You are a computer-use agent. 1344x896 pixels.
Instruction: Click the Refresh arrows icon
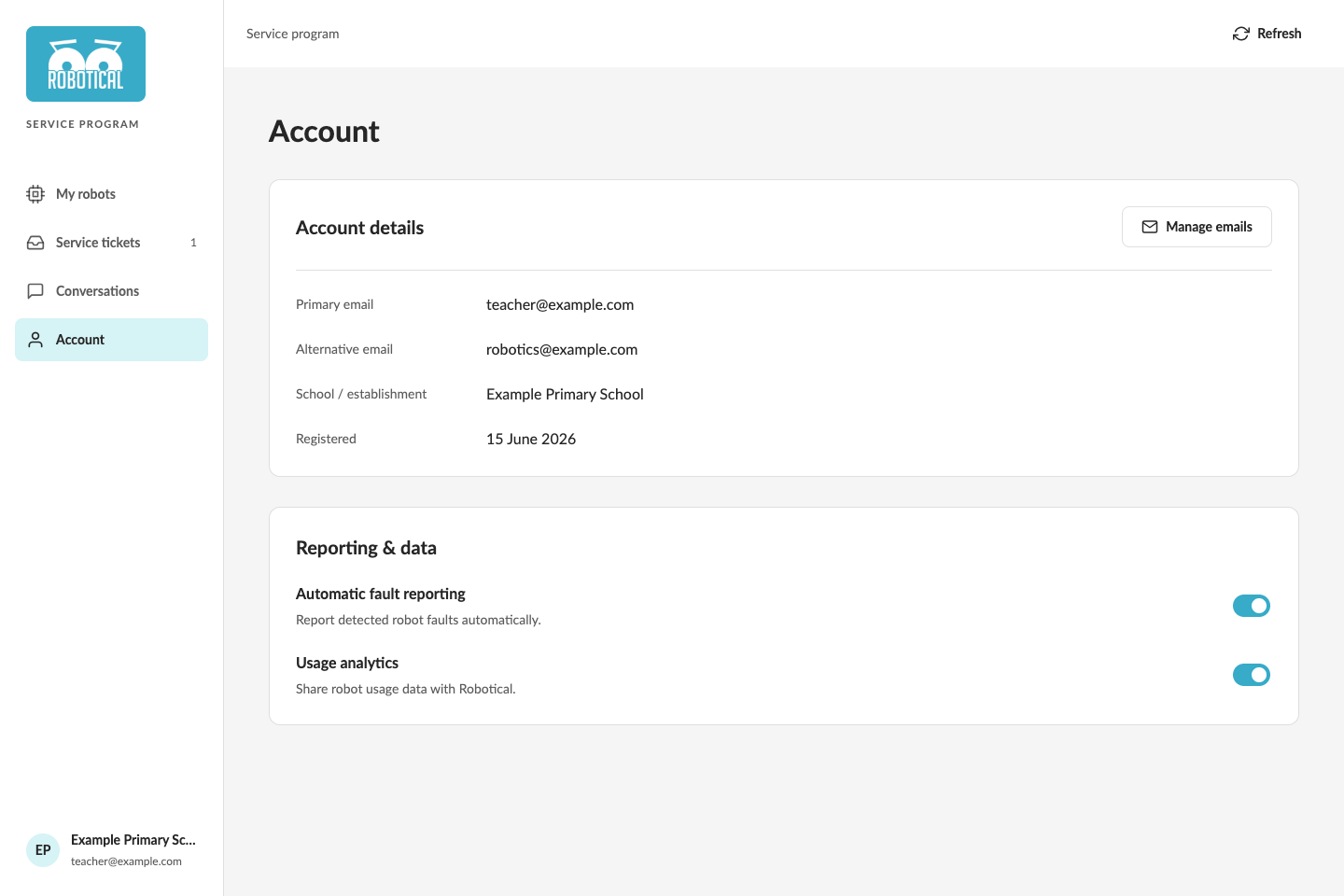(1241, 34)
